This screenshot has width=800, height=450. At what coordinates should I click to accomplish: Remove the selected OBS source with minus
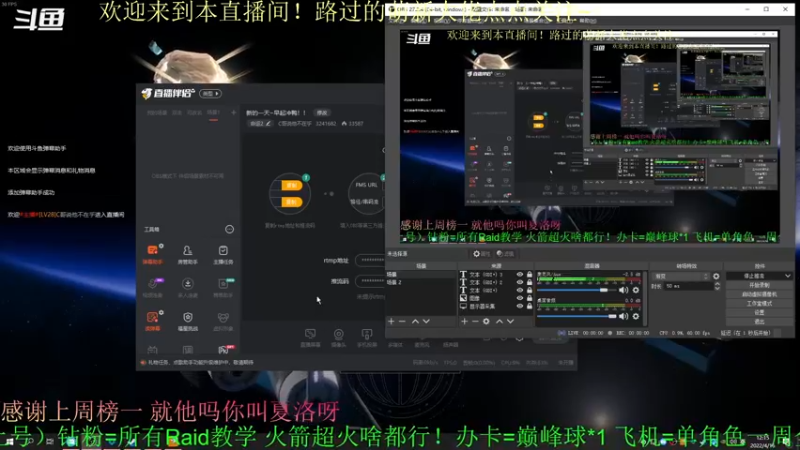tap(475, 321)
